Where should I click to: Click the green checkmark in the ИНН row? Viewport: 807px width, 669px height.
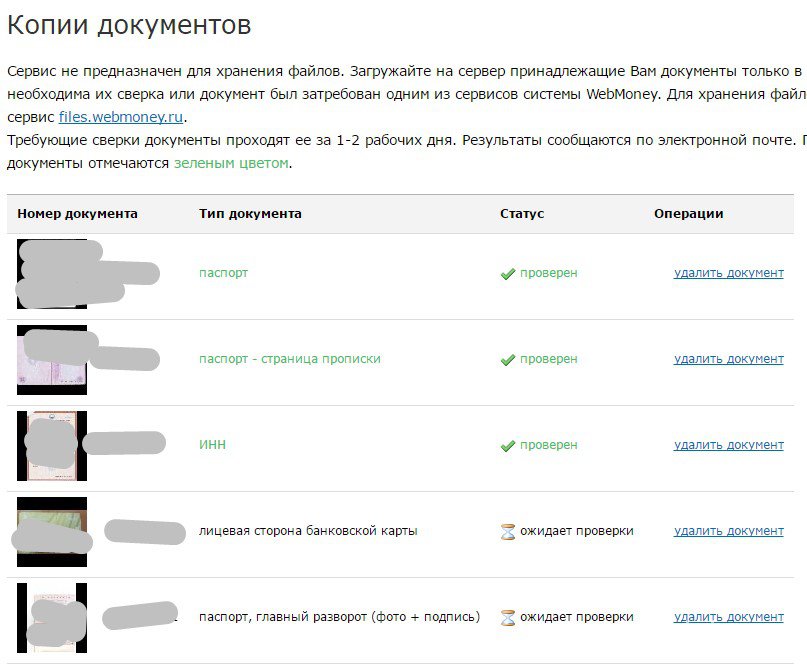click(507, 446)
